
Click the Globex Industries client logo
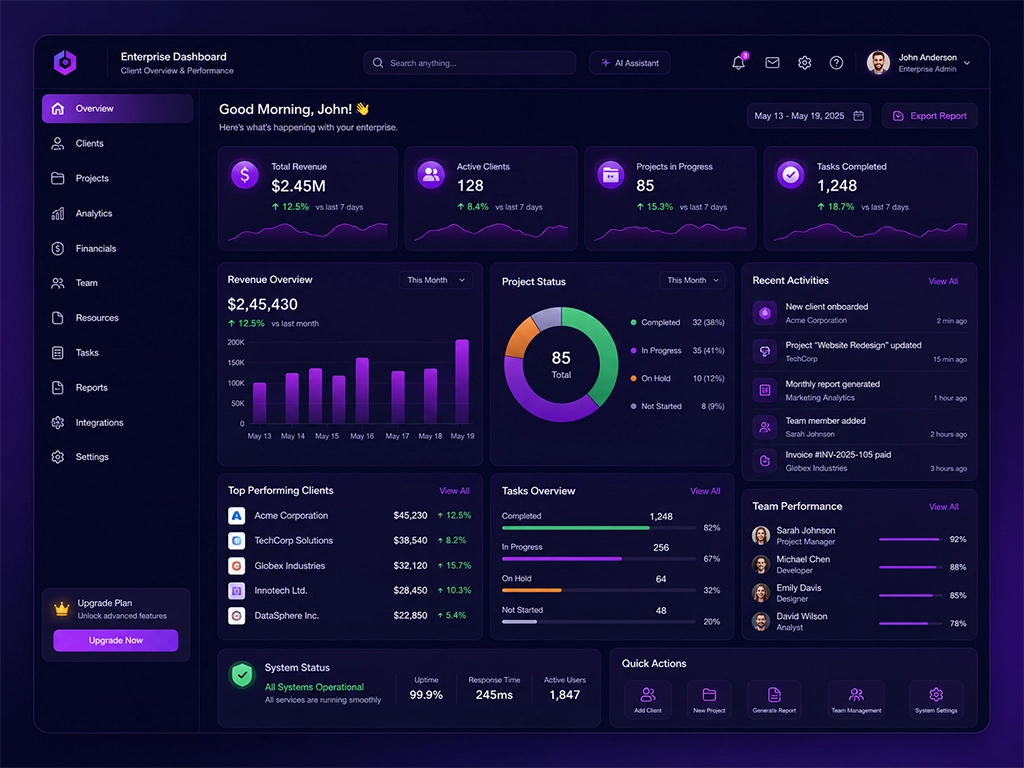pos(236,566)
